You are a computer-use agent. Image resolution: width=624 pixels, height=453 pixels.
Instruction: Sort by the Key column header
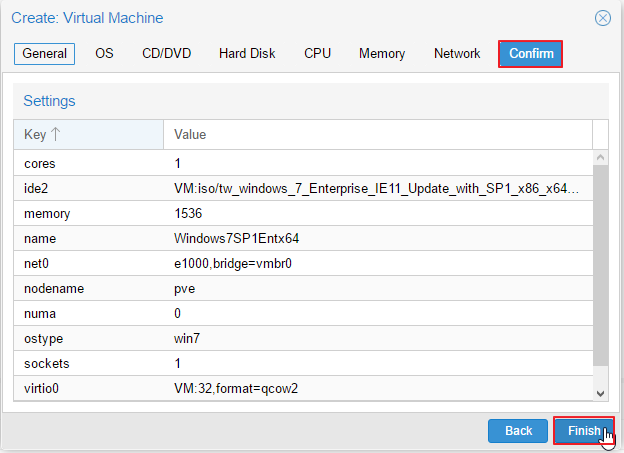pyautogui.click(x=88, y=135)
